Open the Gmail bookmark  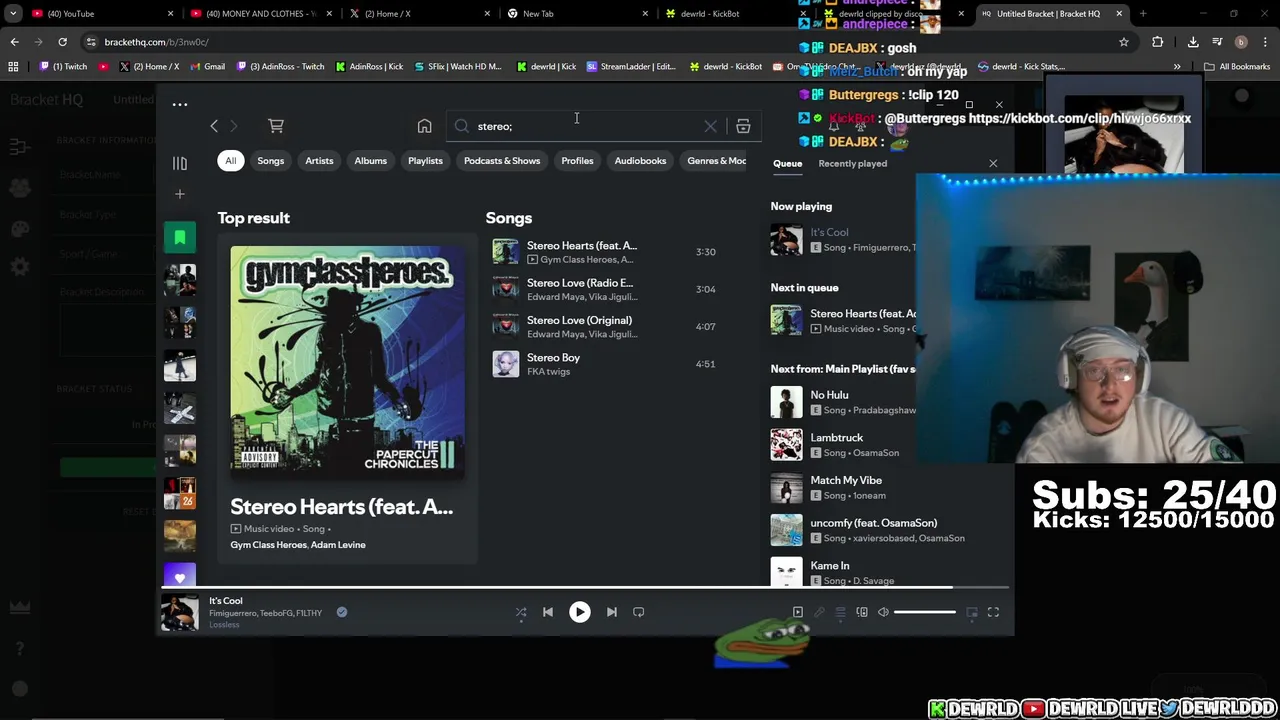[207, 67]
